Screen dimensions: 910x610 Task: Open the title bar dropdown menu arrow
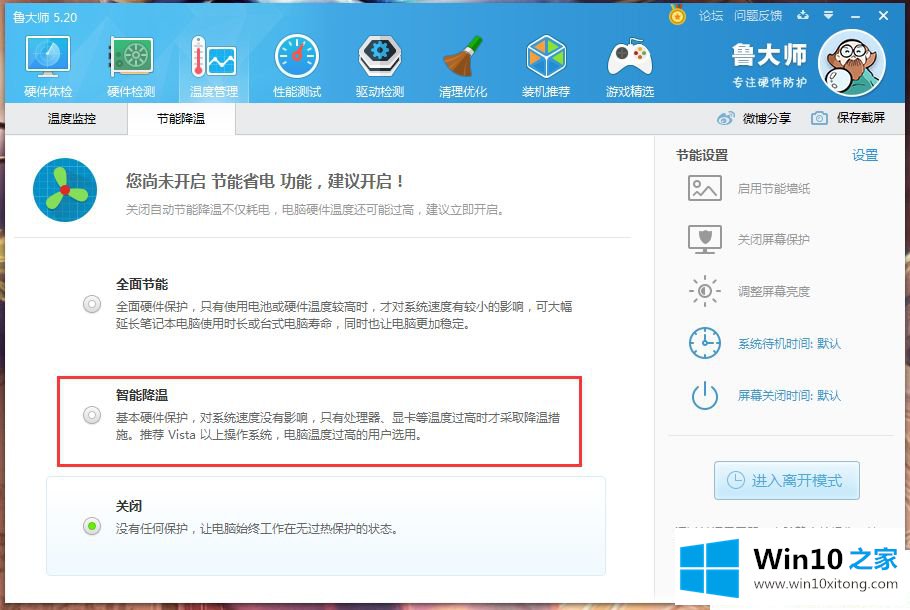point(829,15)
